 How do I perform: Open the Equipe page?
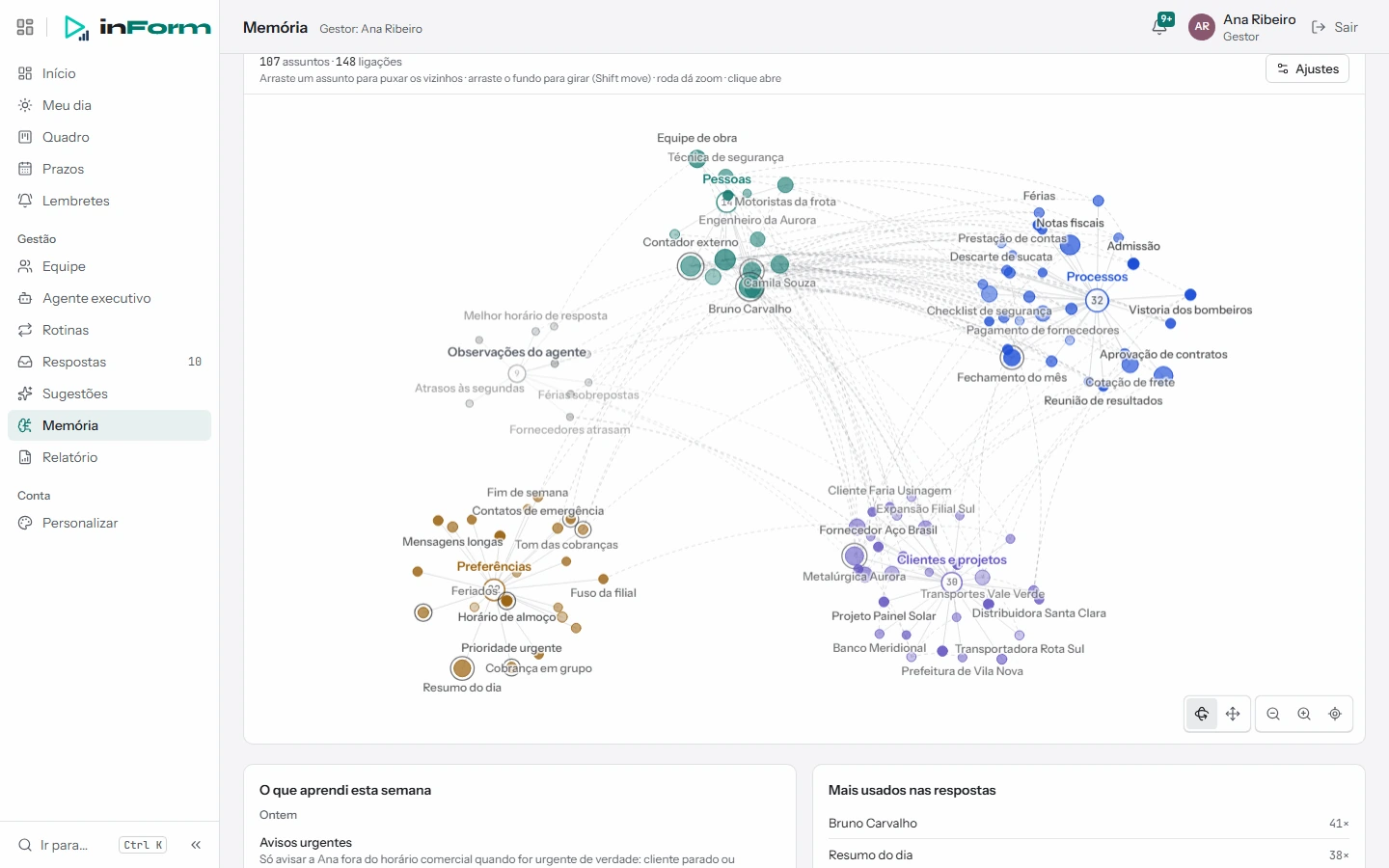point(109,266)
